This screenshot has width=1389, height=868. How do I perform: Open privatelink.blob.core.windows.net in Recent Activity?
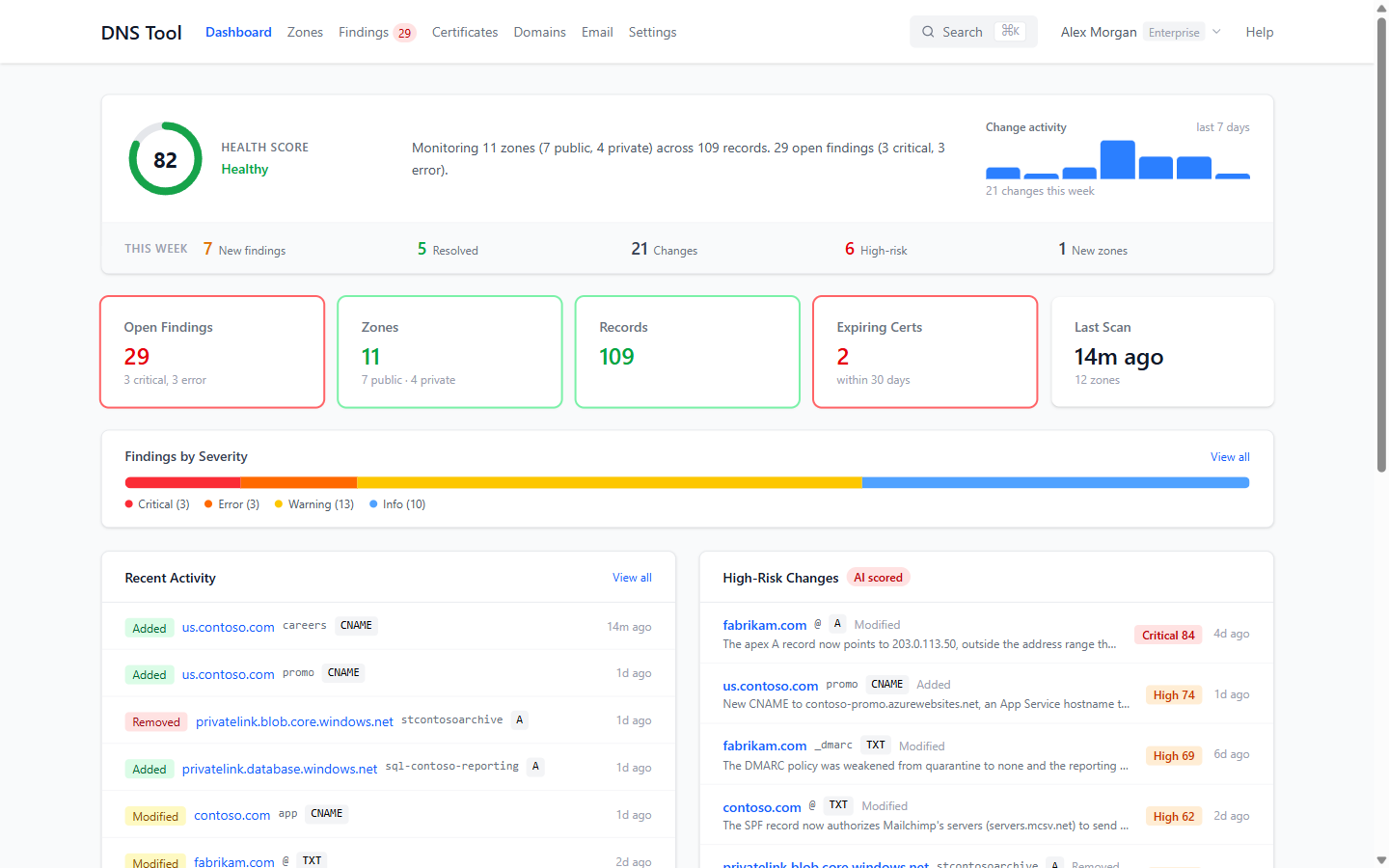(294, 721)
